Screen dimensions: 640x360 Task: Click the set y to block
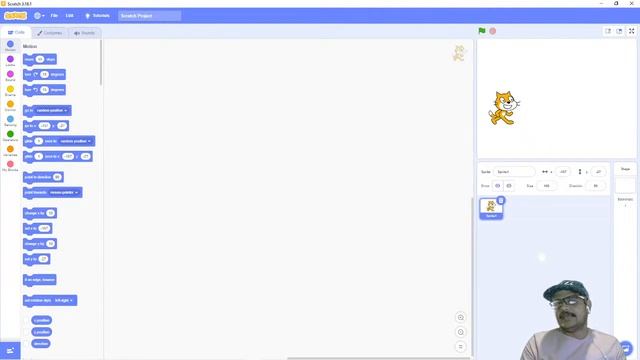click(36, 259)
